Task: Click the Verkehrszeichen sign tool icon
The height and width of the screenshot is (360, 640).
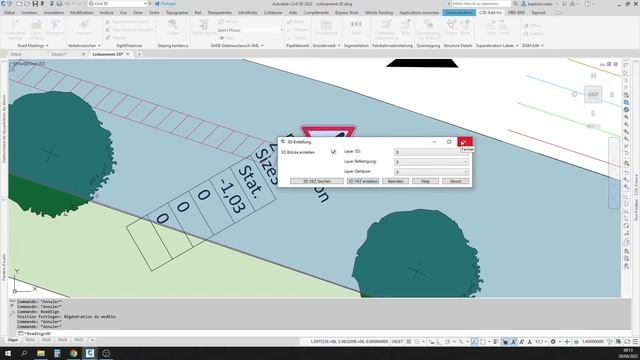Action: click(84, 25)
